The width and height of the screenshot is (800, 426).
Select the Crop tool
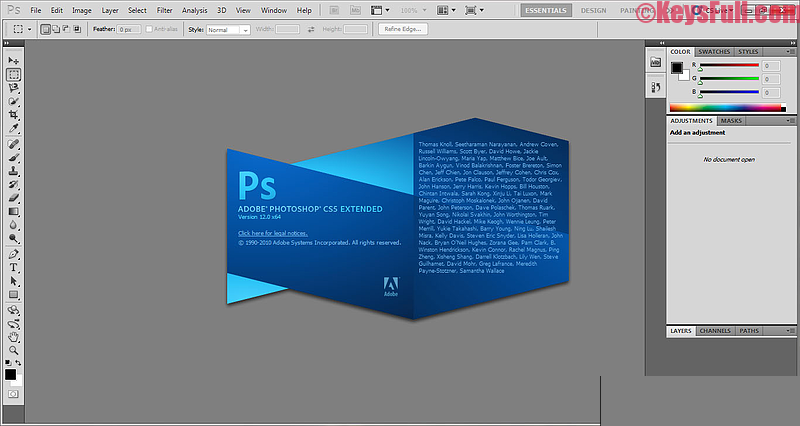(14, 116)
